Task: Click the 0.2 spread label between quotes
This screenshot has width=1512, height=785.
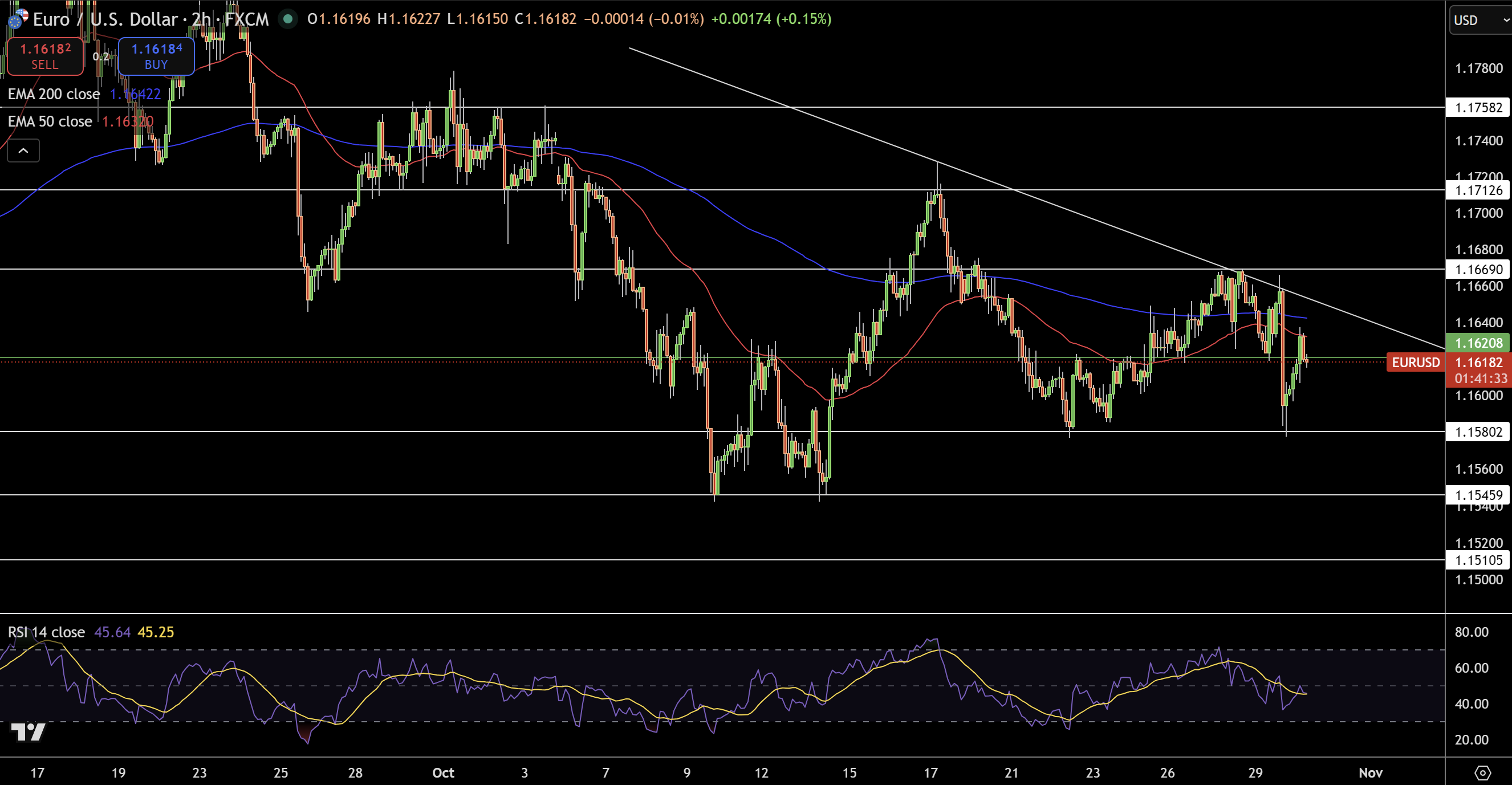Action: (101, 57)
